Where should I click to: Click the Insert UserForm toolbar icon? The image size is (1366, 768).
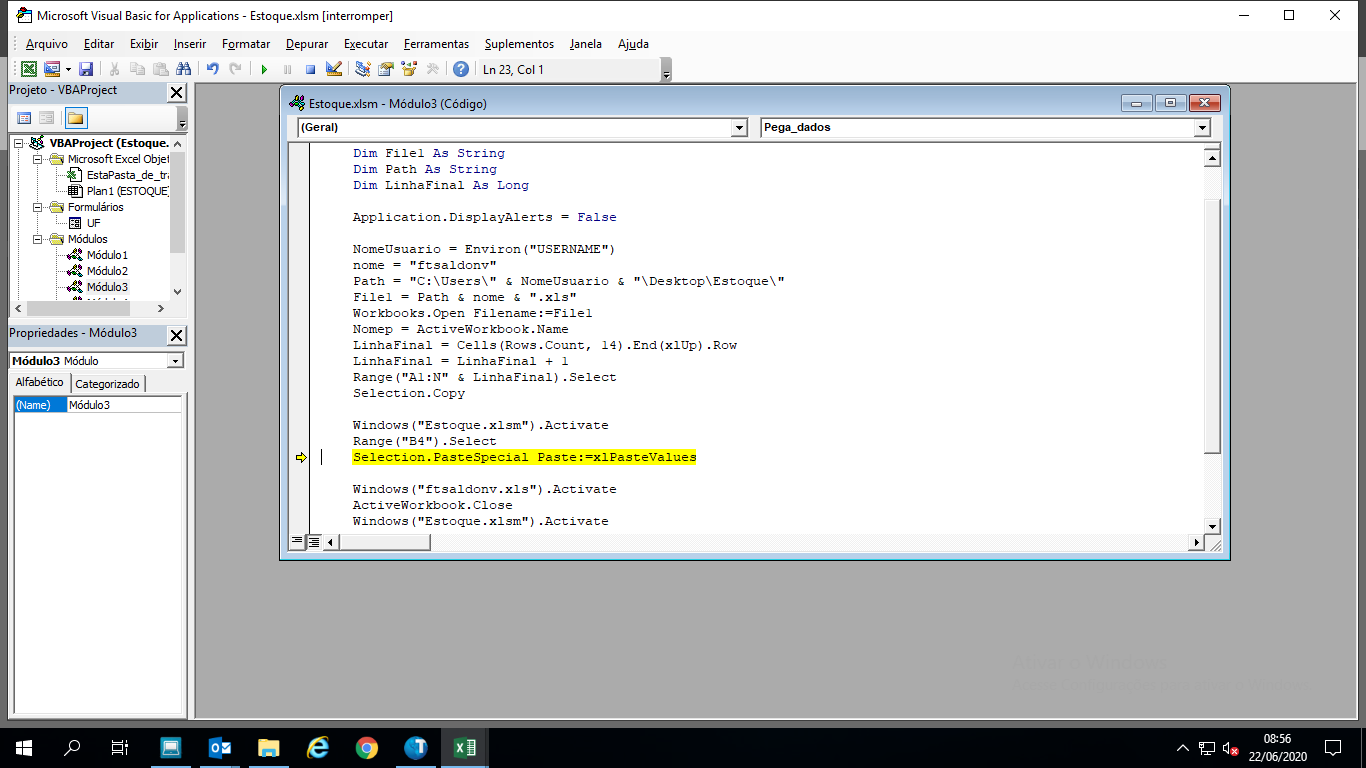pos(52,69)
